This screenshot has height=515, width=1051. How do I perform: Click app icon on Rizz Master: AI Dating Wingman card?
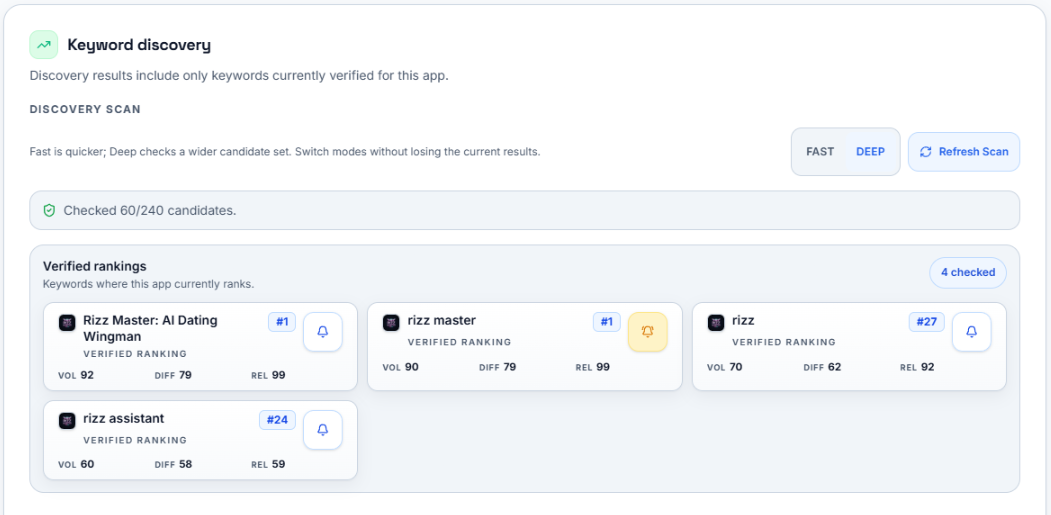(x=67, y=323)
